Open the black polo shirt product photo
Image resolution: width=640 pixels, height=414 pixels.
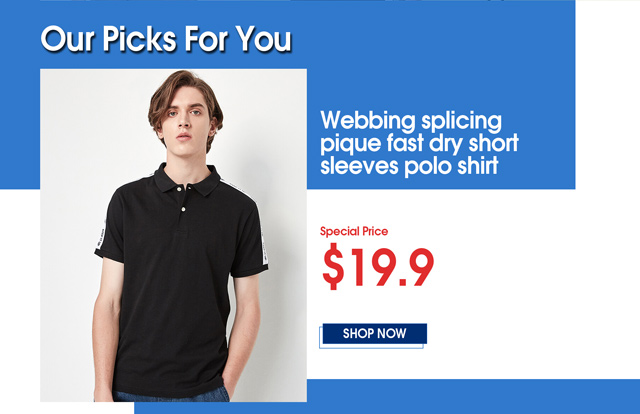(x=173, y=235)
